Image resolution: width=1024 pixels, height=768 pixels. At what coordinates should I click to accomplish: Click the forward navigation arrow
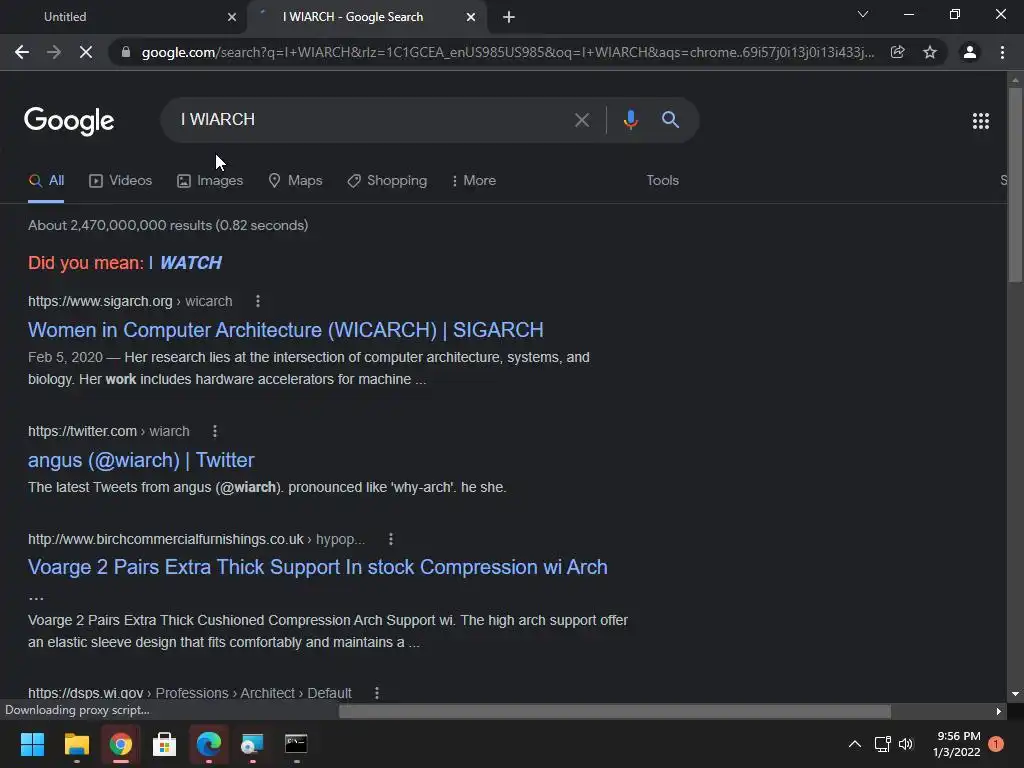pos(54,52)
